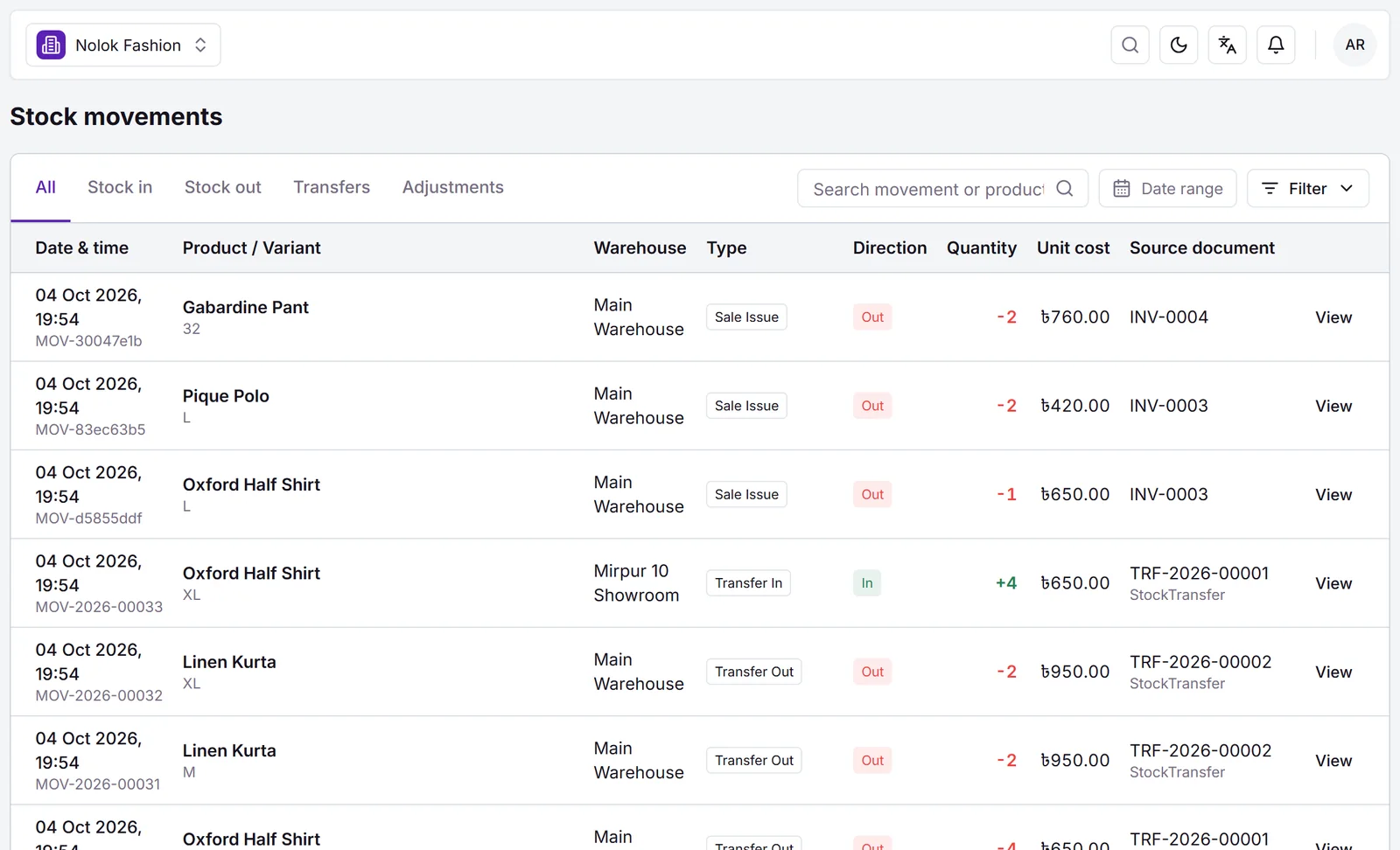Image resolution: width=1400 pixels, height=850 pixels.
Task: Click the Quantity column header
Action: (981, 247)
